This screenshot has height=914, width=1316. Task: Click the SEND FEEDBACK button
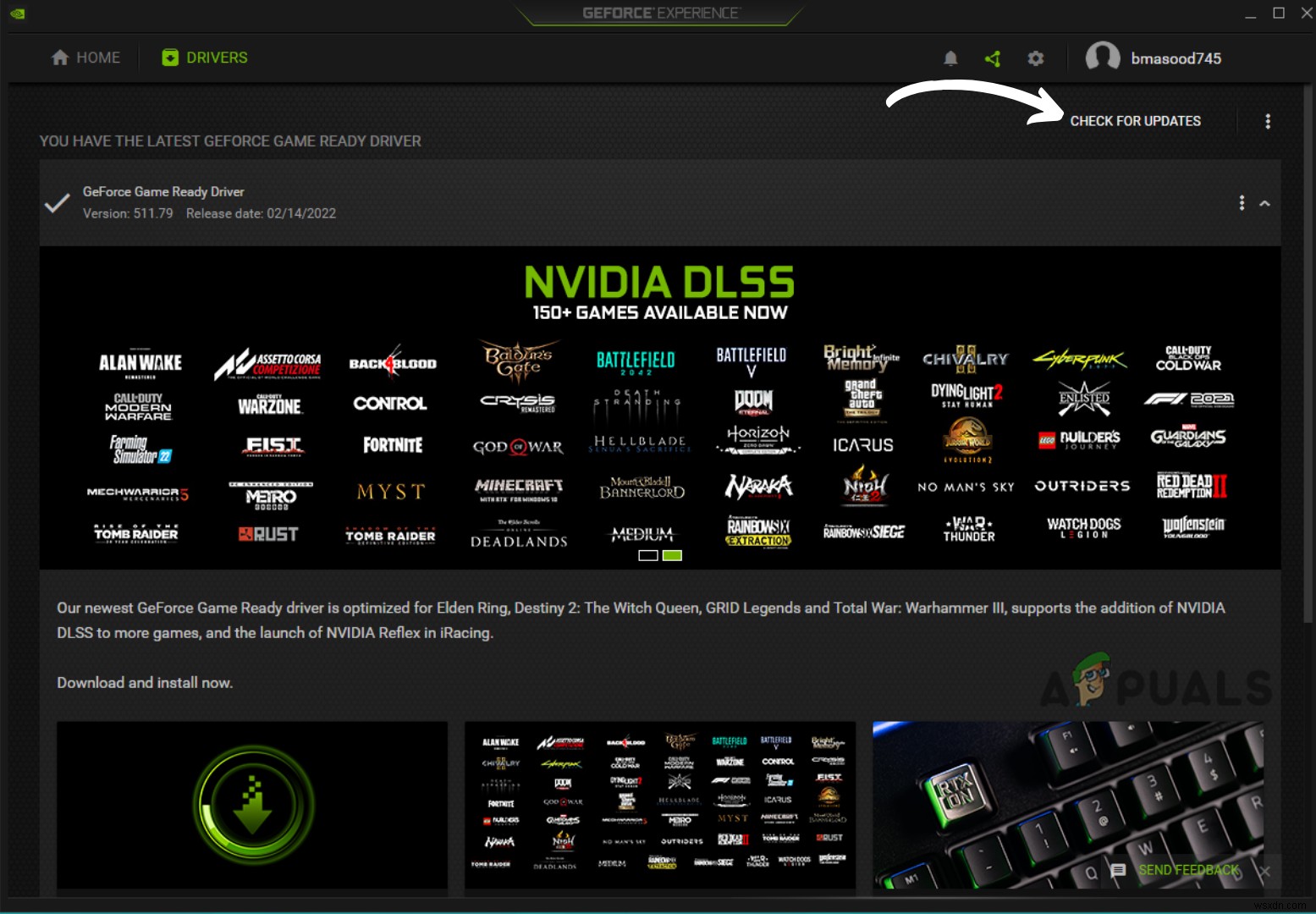tap(1176, 870)
